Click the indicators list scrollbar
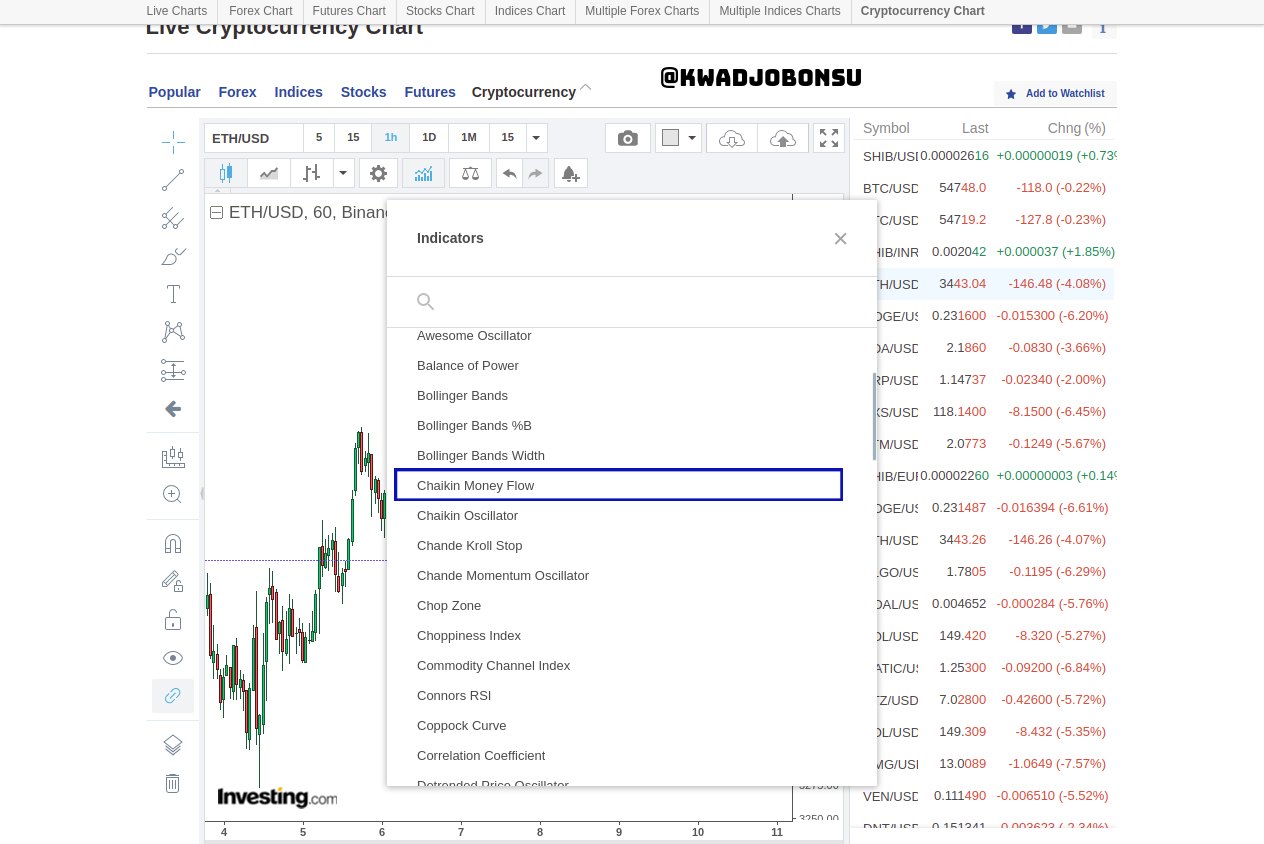 point(874,417)
